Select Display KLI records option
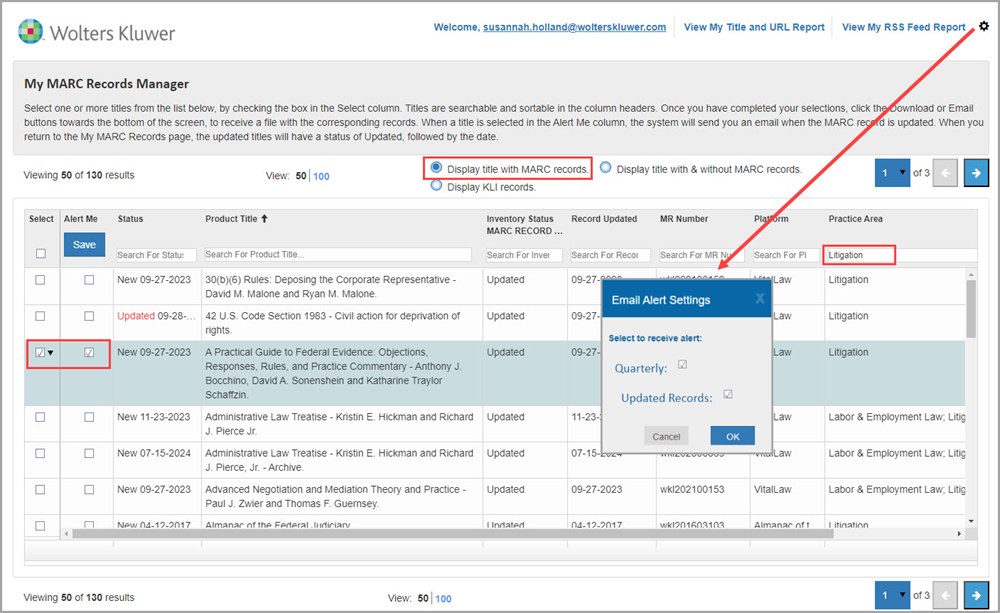Screen dimensions: 1000x613 click(436, 186)
